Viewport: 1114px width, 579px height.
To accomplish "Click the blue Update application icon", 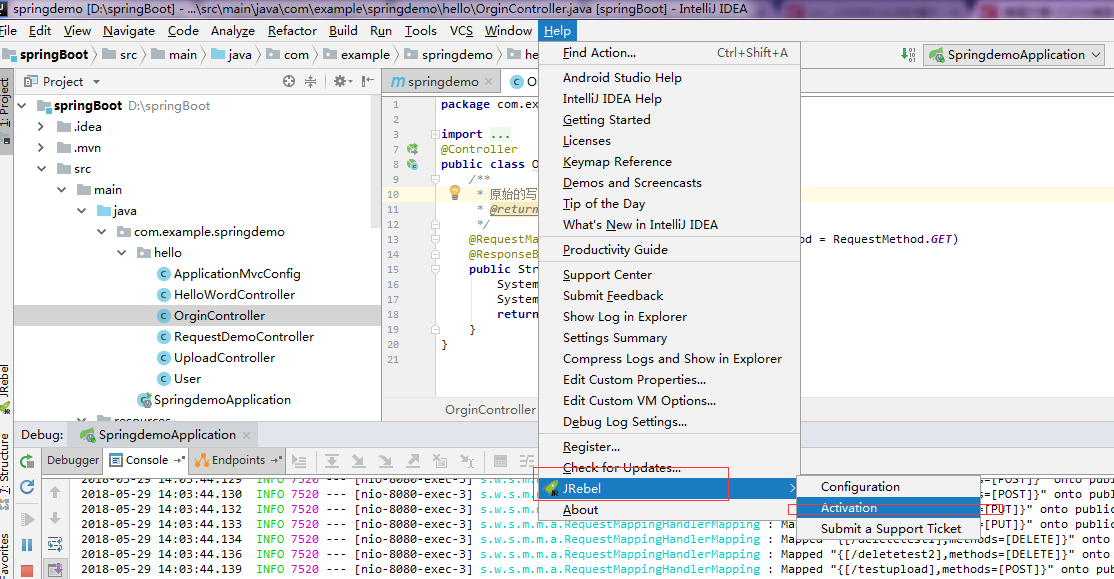I will tap(27, 487).
